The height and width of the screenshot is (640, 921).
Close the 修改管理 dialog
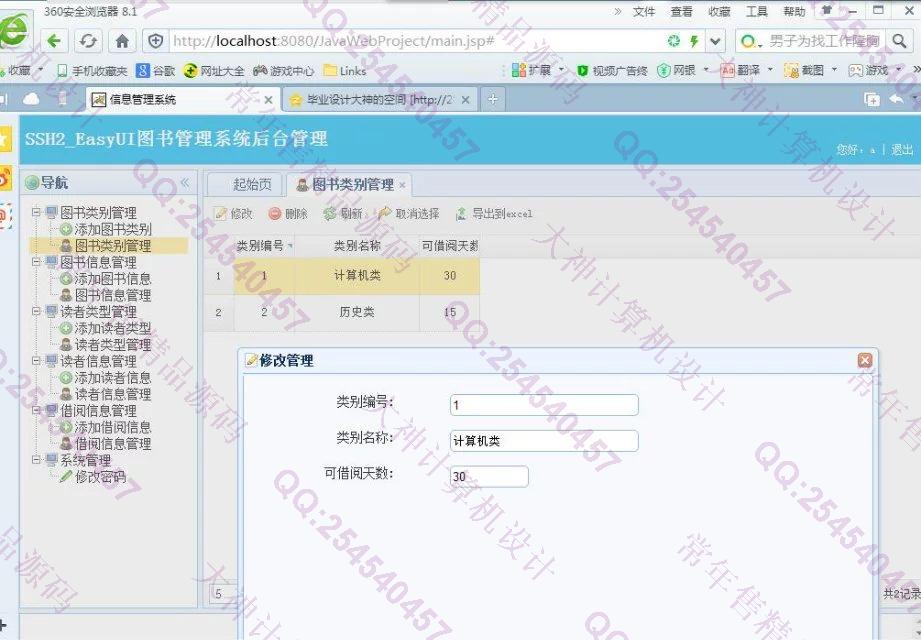coord(865,360)
